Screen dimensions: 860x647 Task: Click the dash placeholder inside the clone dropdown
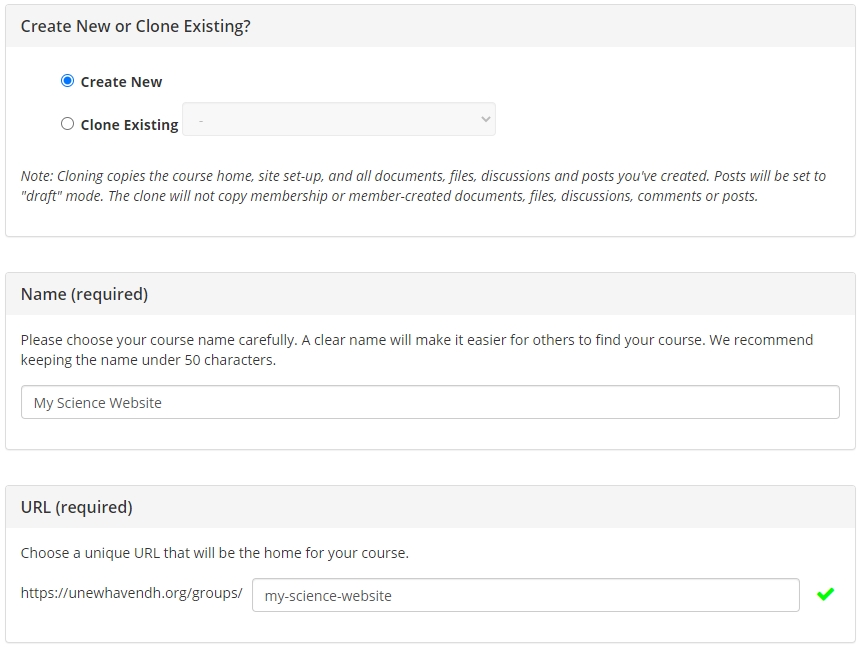(x=201, y=121)
